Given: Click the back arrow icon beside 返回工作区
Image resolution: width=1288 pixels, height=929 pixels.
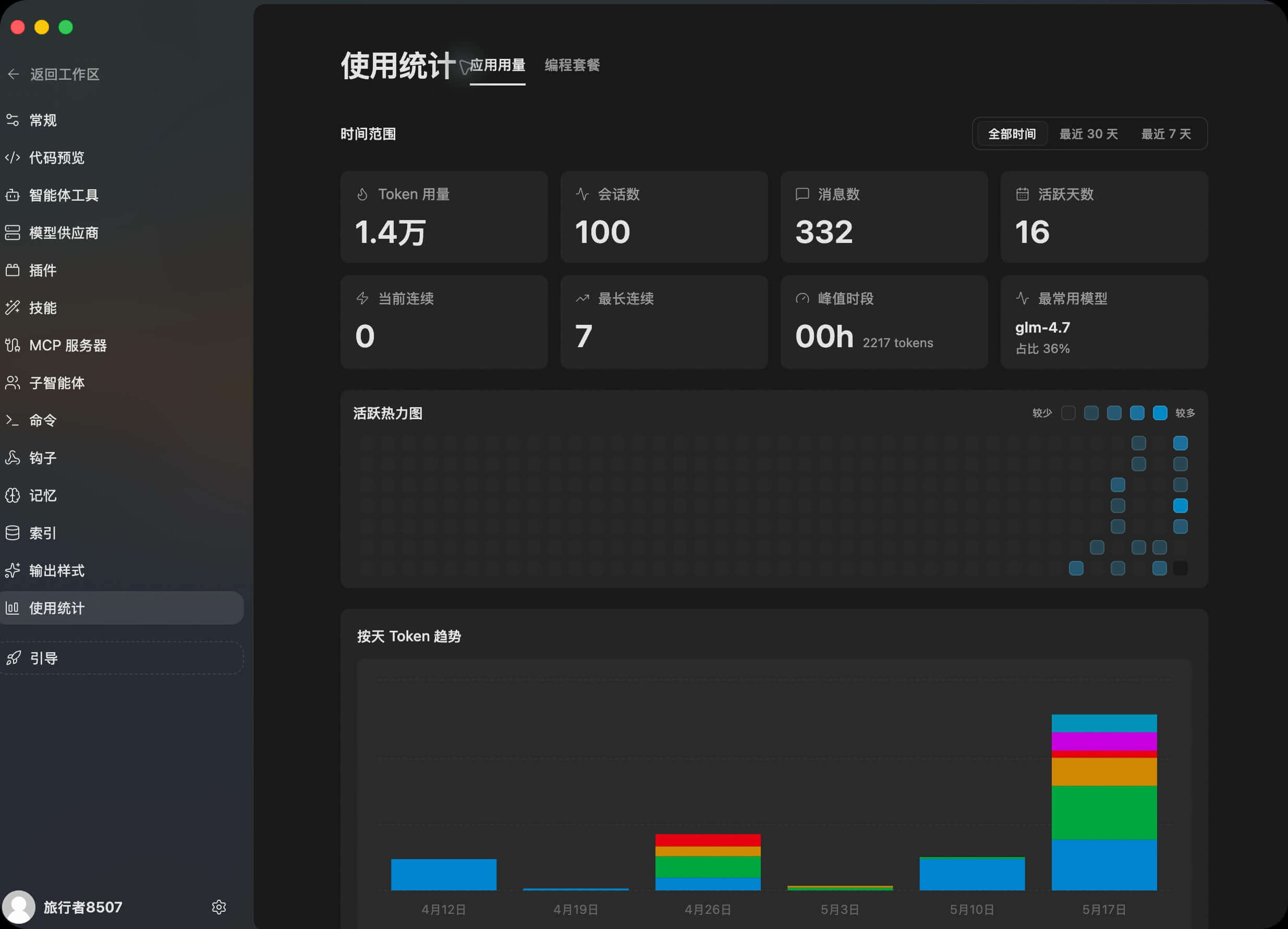Looking at the screenshot, I should 14,74.
